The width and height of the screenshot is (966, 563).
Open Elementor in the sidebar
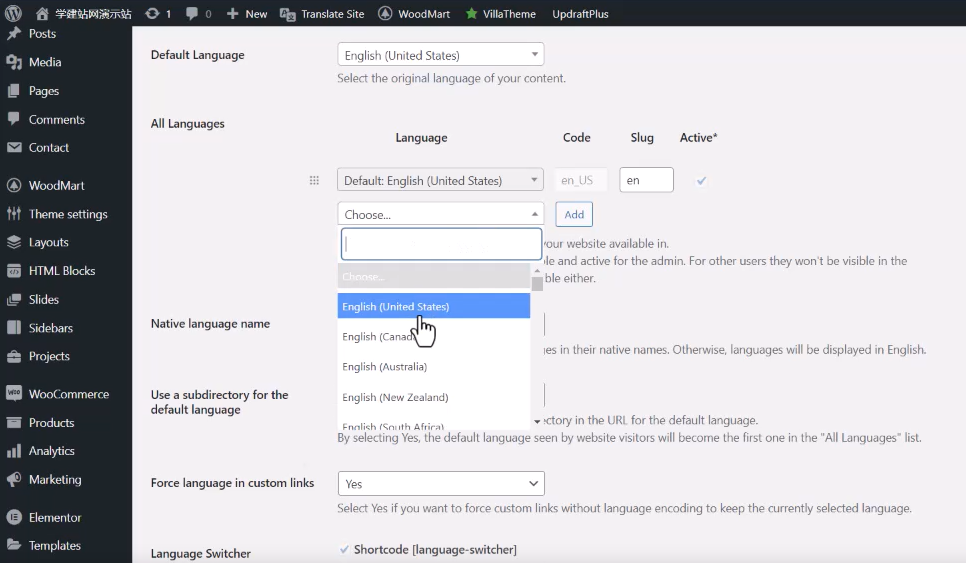click(x=14, y=517)
